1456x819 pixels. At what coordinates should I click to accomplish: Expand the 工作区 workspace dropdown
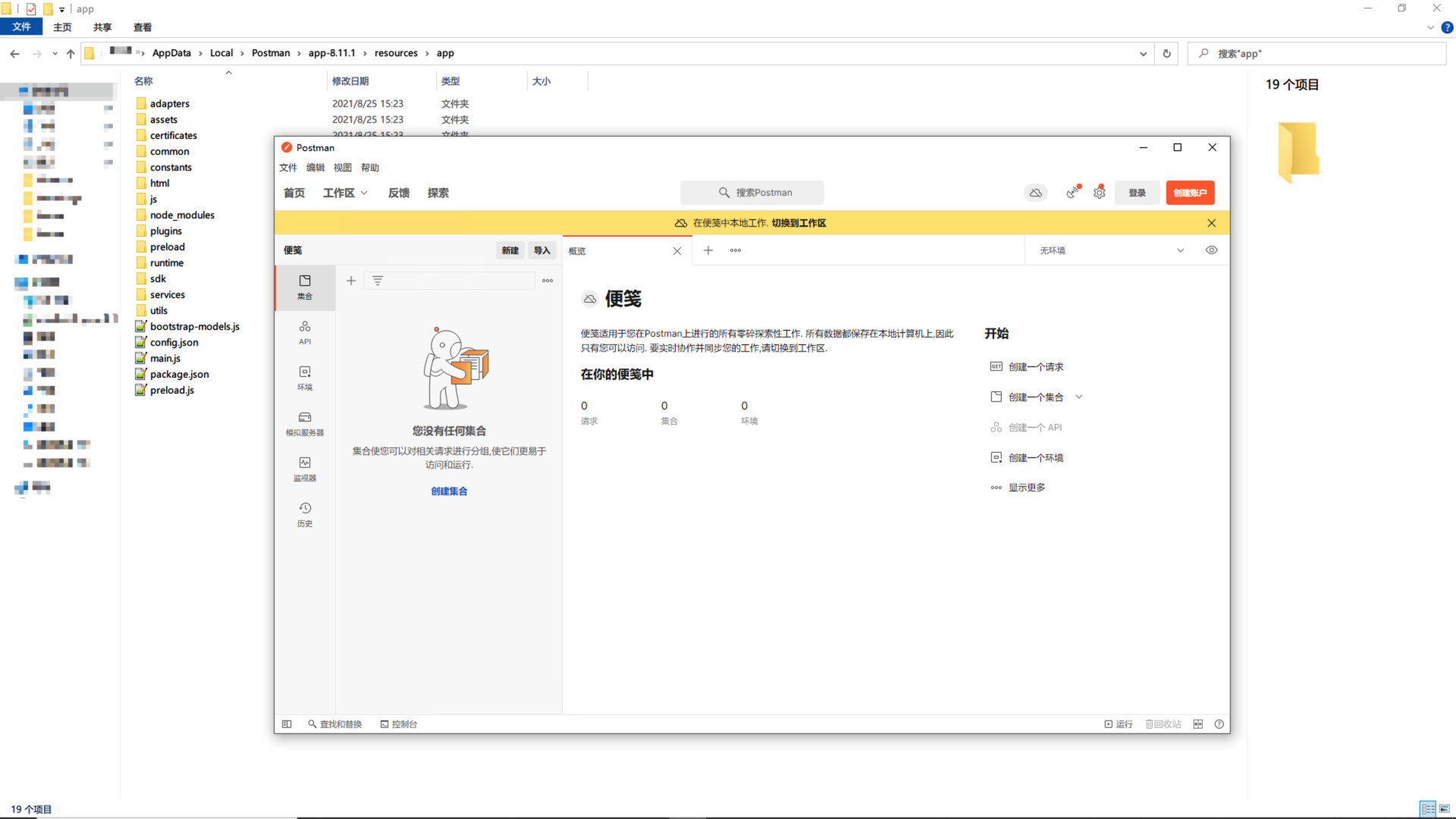(345, 193)
